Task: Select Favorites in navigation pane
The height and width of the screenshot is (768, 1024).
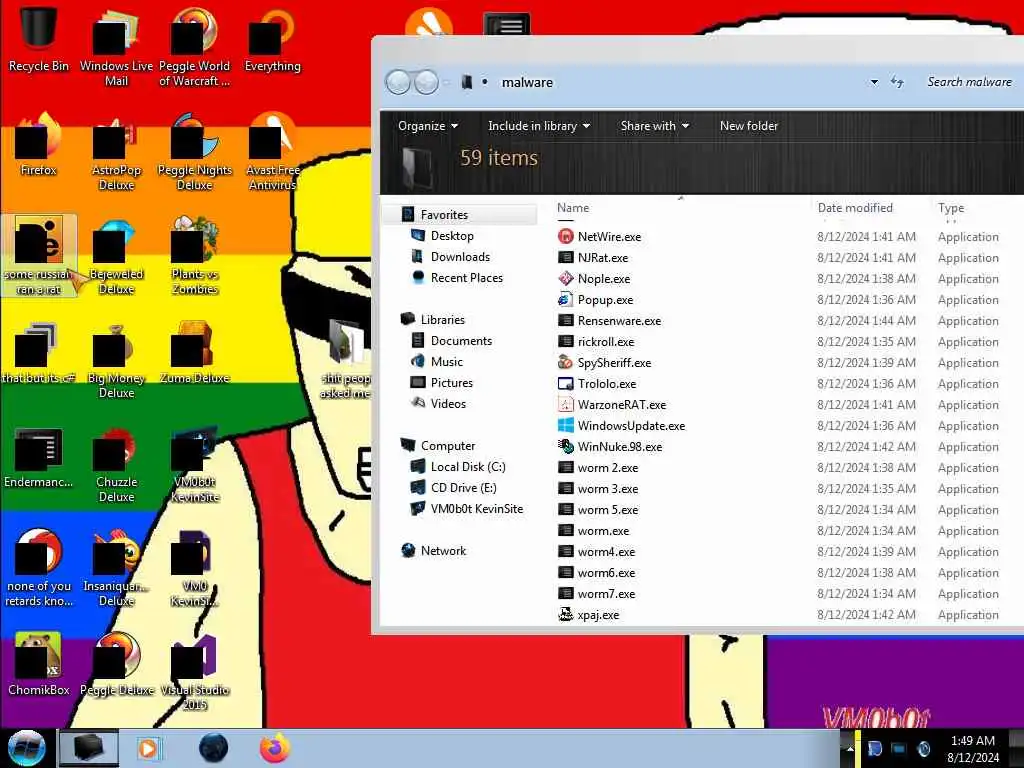Action: tap(444, 214)
